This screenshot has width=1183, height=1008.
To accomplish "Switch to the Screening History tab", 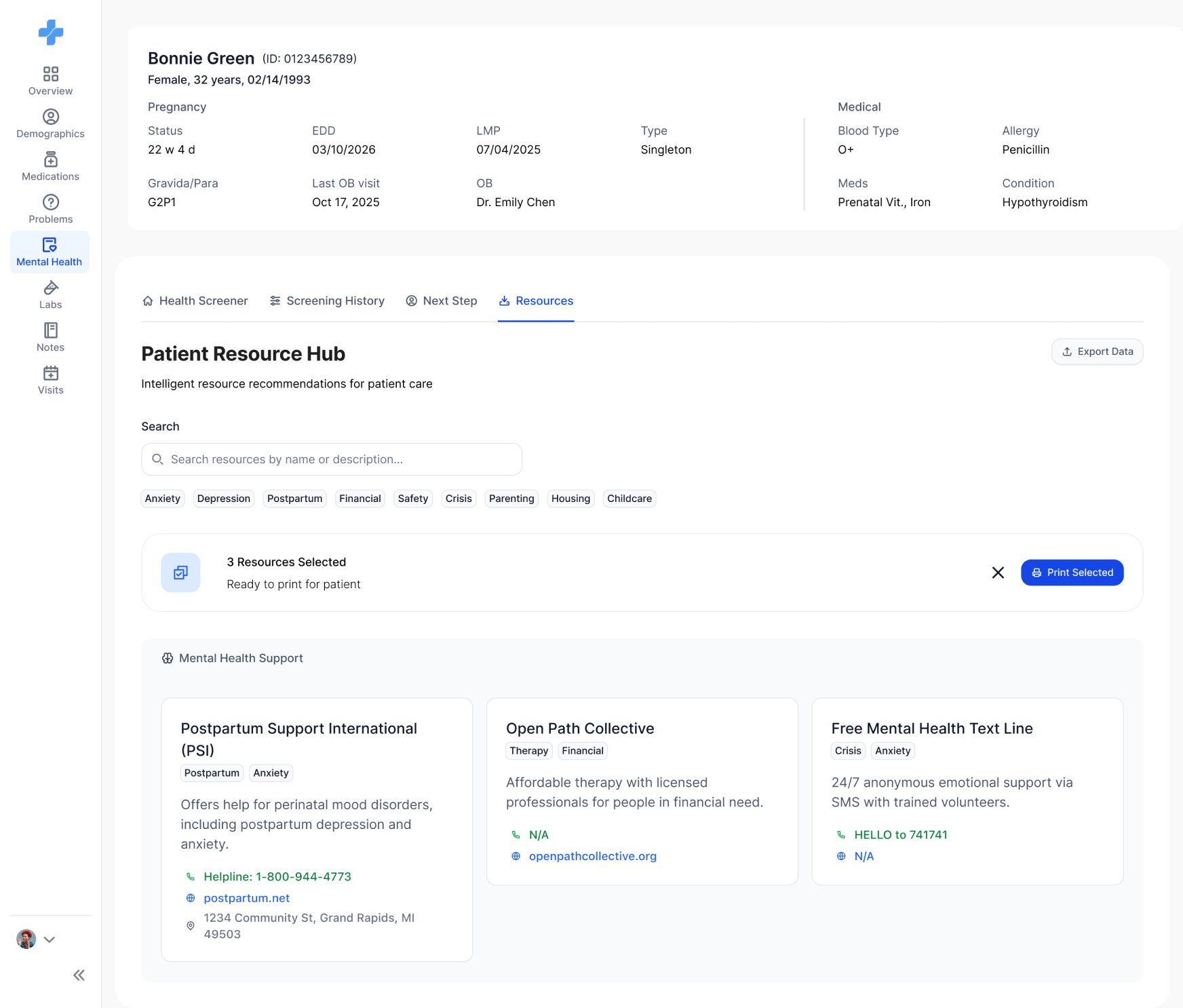I will (327, 301).
